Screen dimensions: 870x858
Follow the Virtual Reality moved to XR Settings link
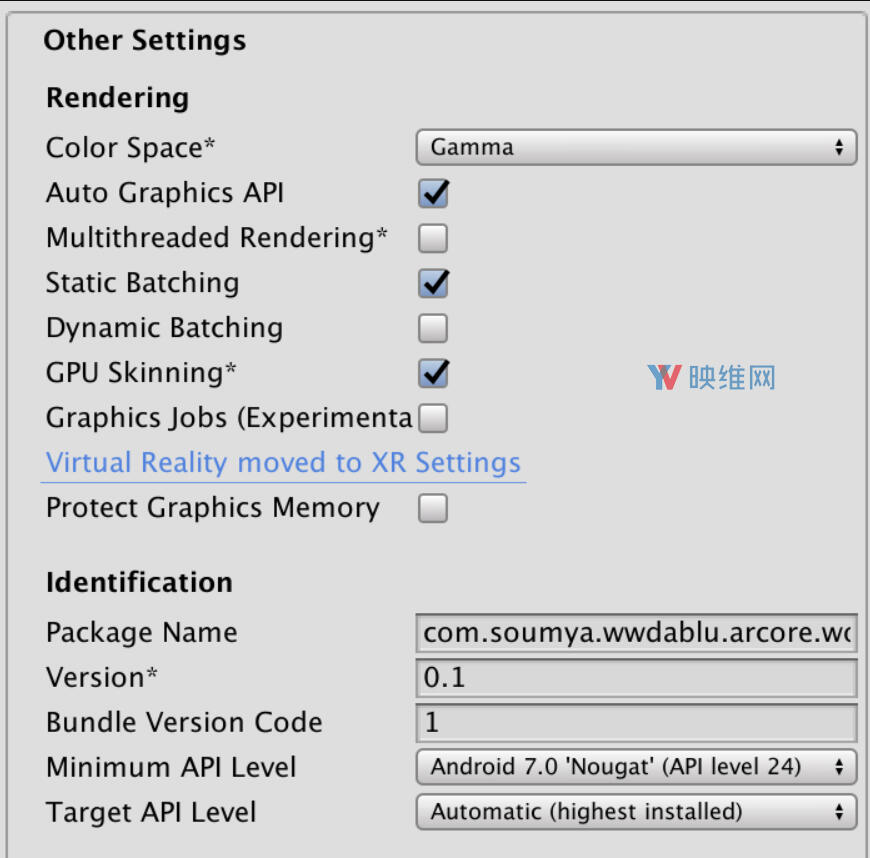pos(283,463)
